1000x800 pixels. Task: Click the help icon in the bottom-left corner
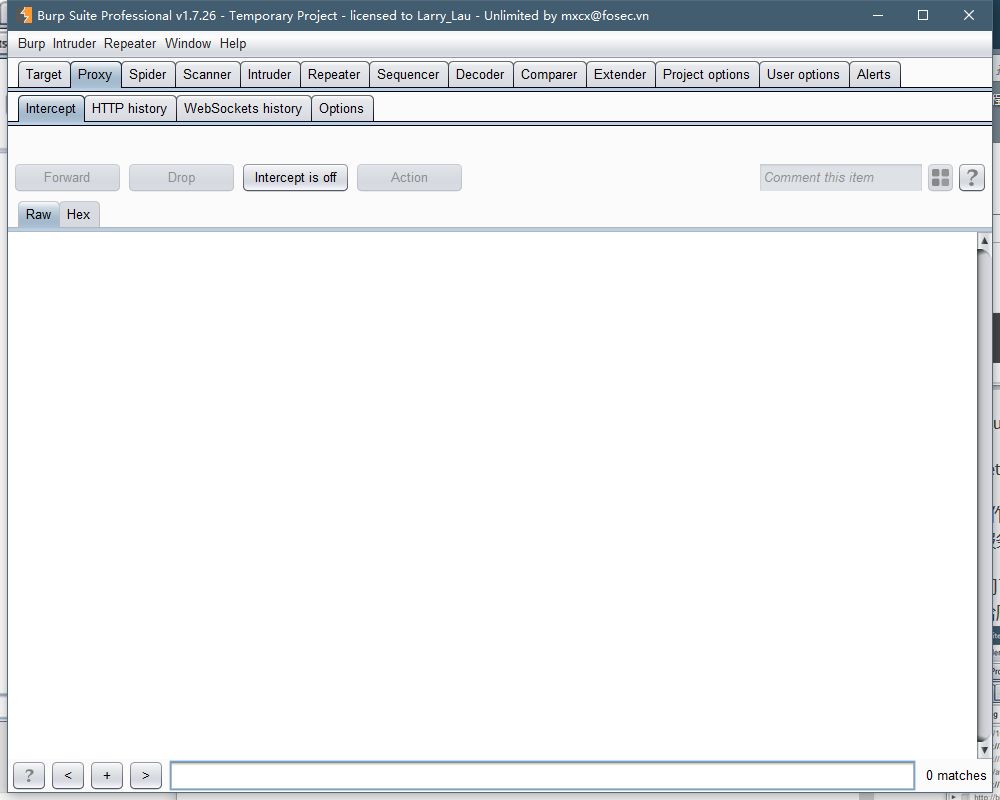[x=28, y=775]
